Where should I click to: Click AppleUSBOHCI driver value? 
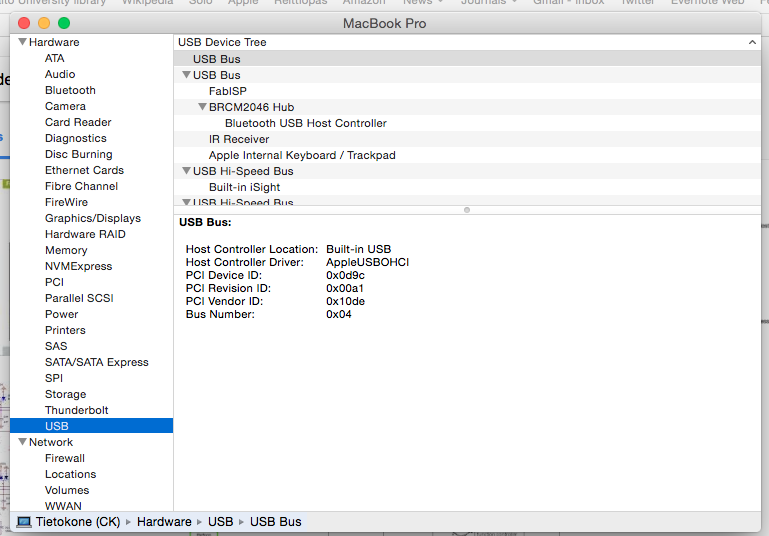point(367,262)
